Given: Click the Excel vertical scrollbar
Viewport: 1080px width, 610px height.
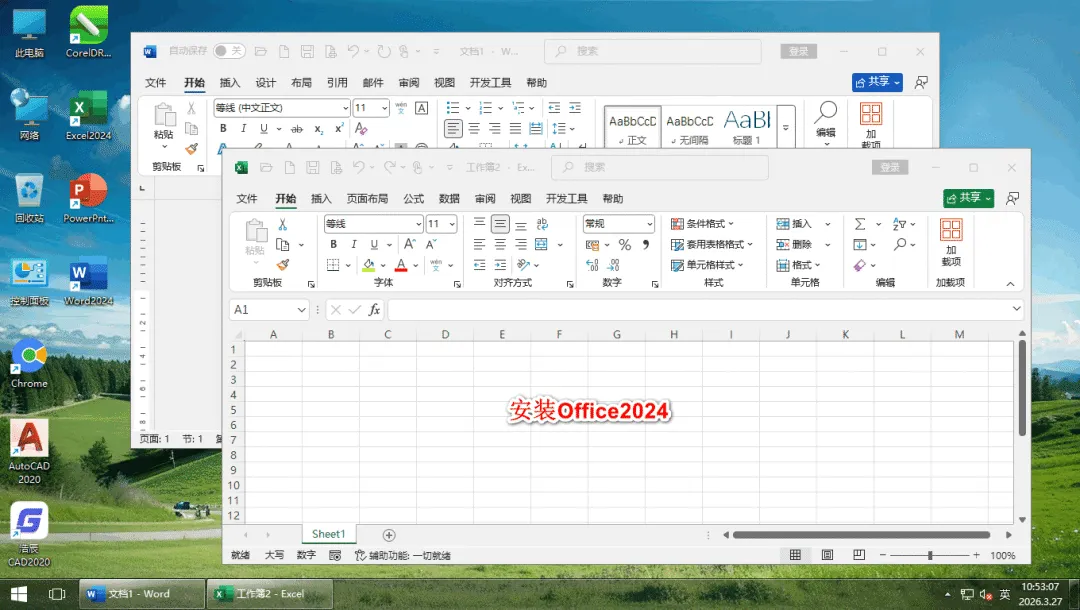Looking at the screenshot, I should pos(1022,389).
